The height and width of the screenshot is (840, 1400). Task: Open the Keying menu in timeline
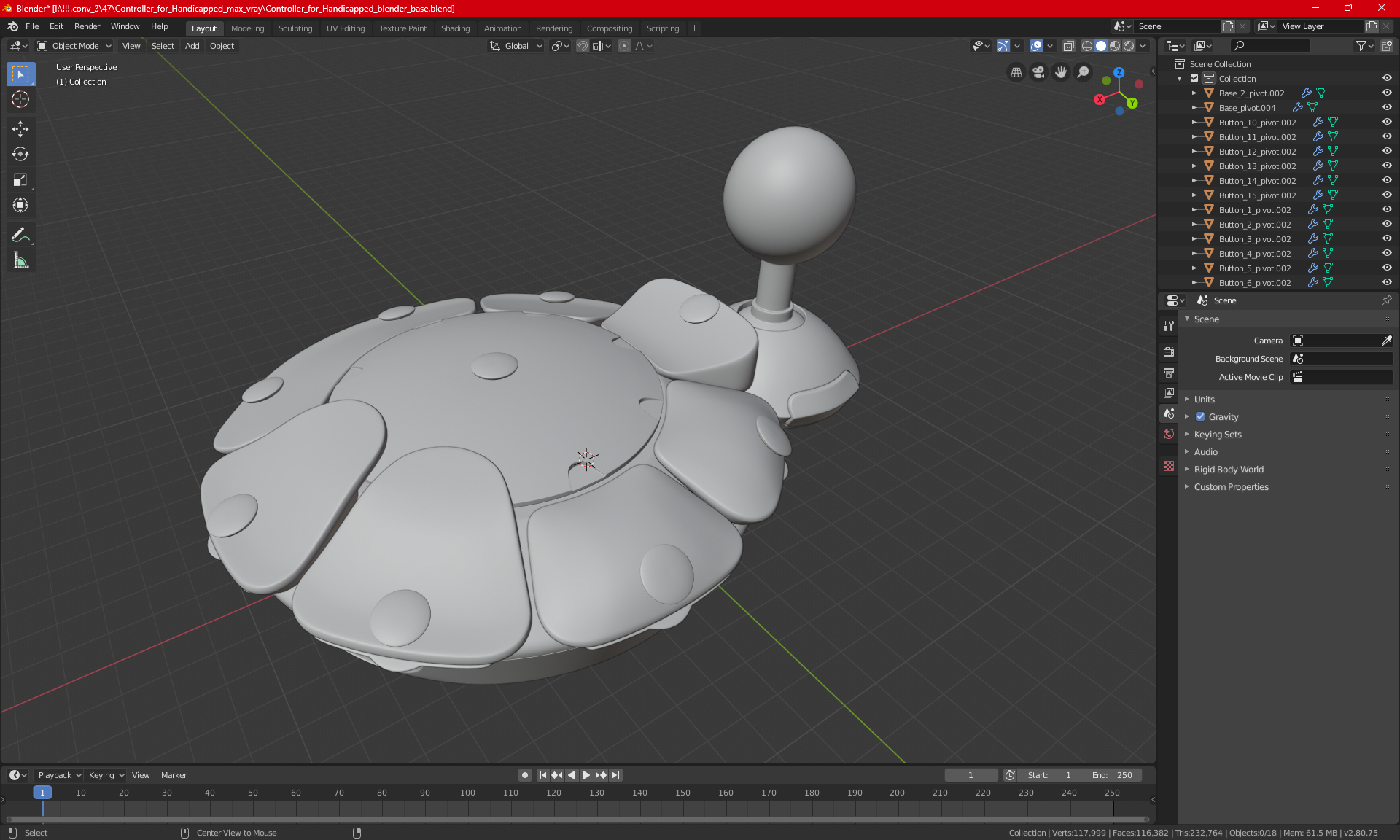click(106, 775)
